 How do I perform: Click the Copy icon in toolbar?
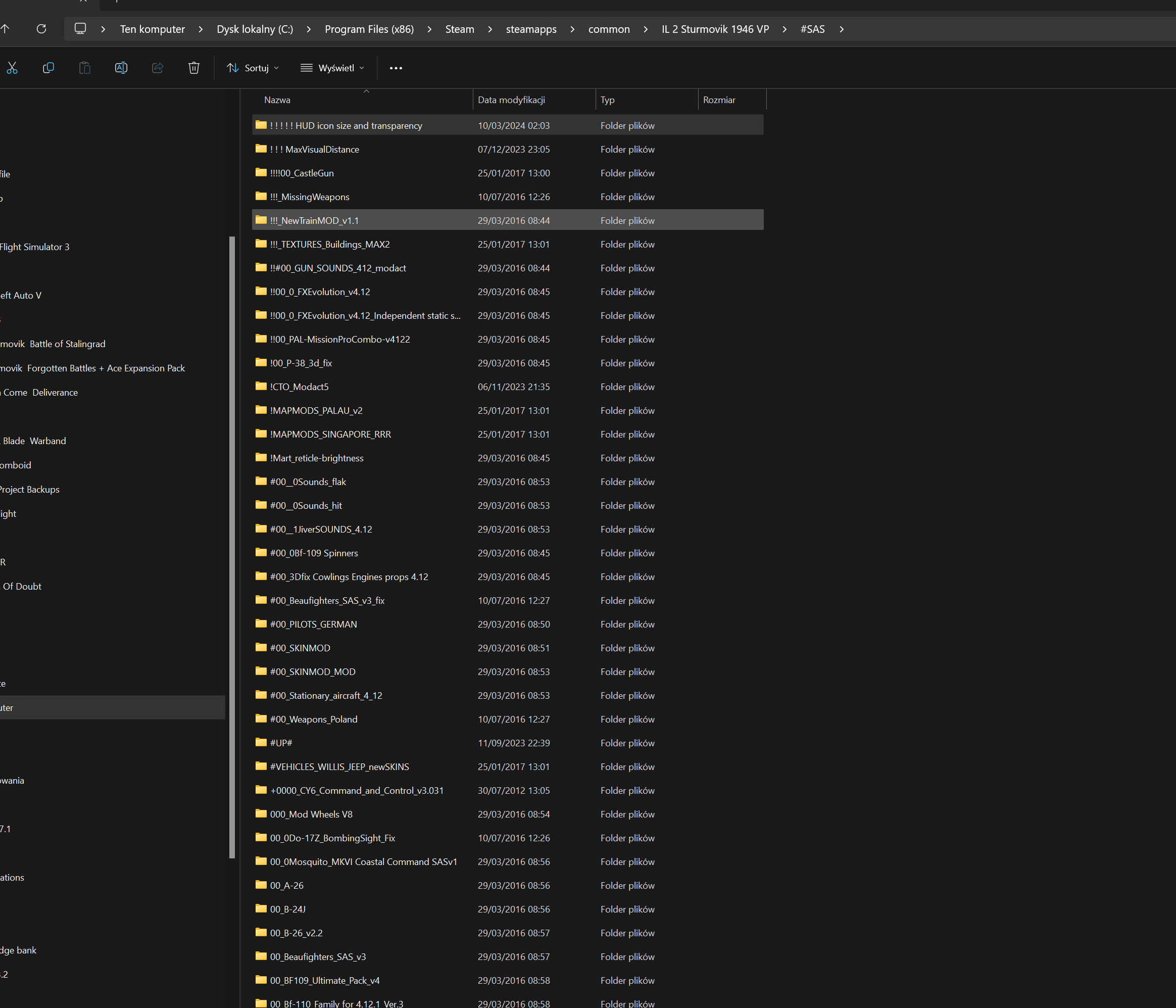pos(48,68)
